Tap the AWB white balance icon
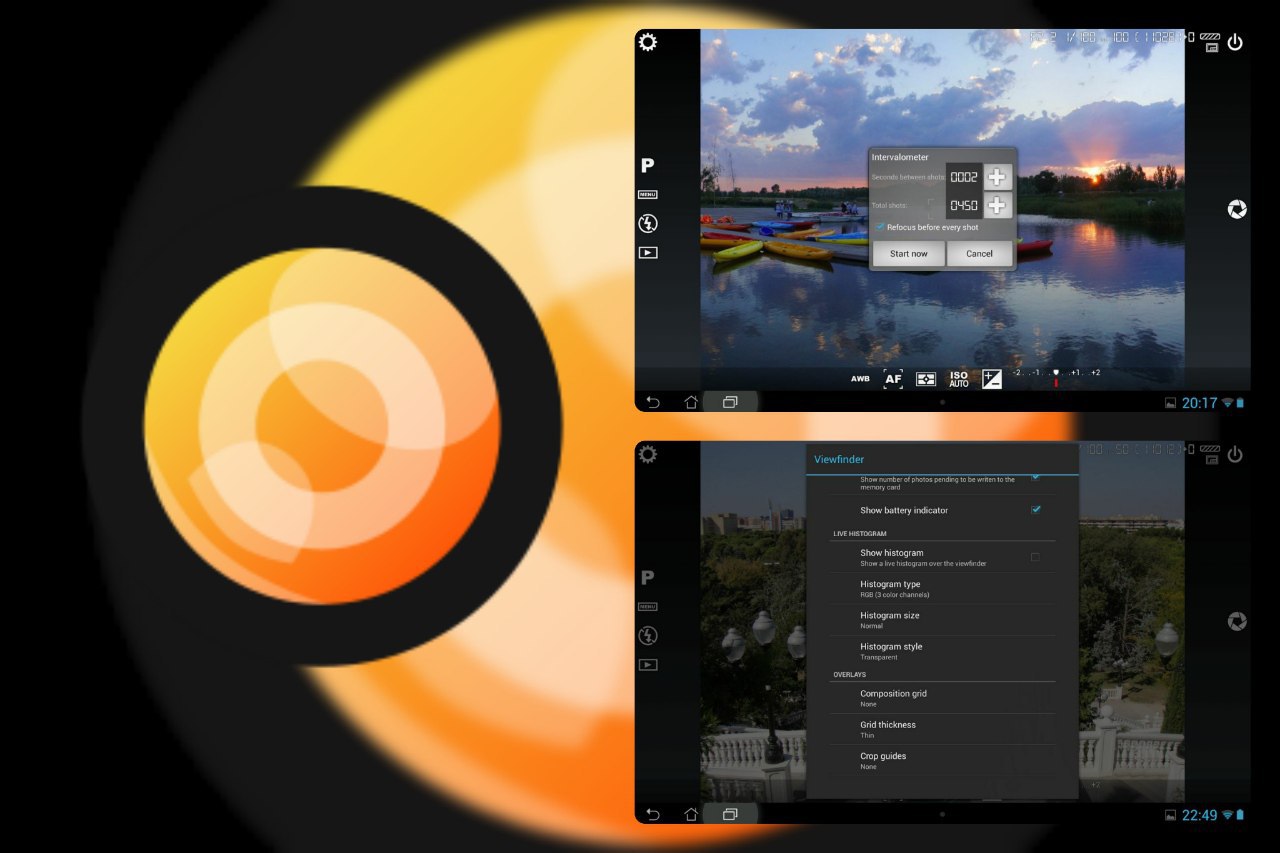The width and height of the screenshot is (1280, 853). pyautogui.click(x=860, y=379)
